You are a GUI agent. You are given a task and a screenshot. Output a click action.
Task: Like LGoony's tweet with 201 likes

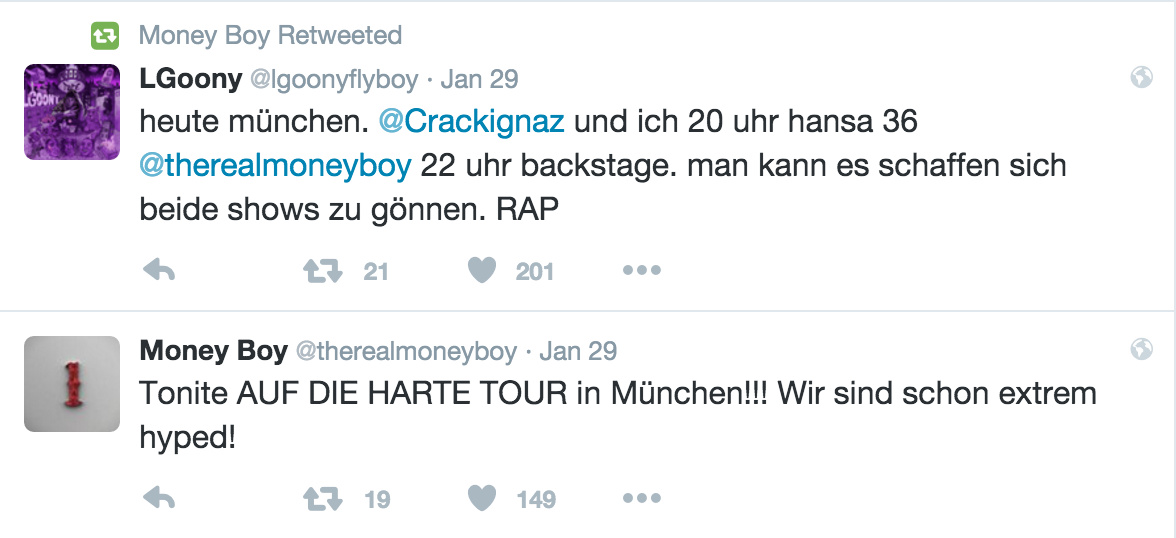(x=482, y=271)
